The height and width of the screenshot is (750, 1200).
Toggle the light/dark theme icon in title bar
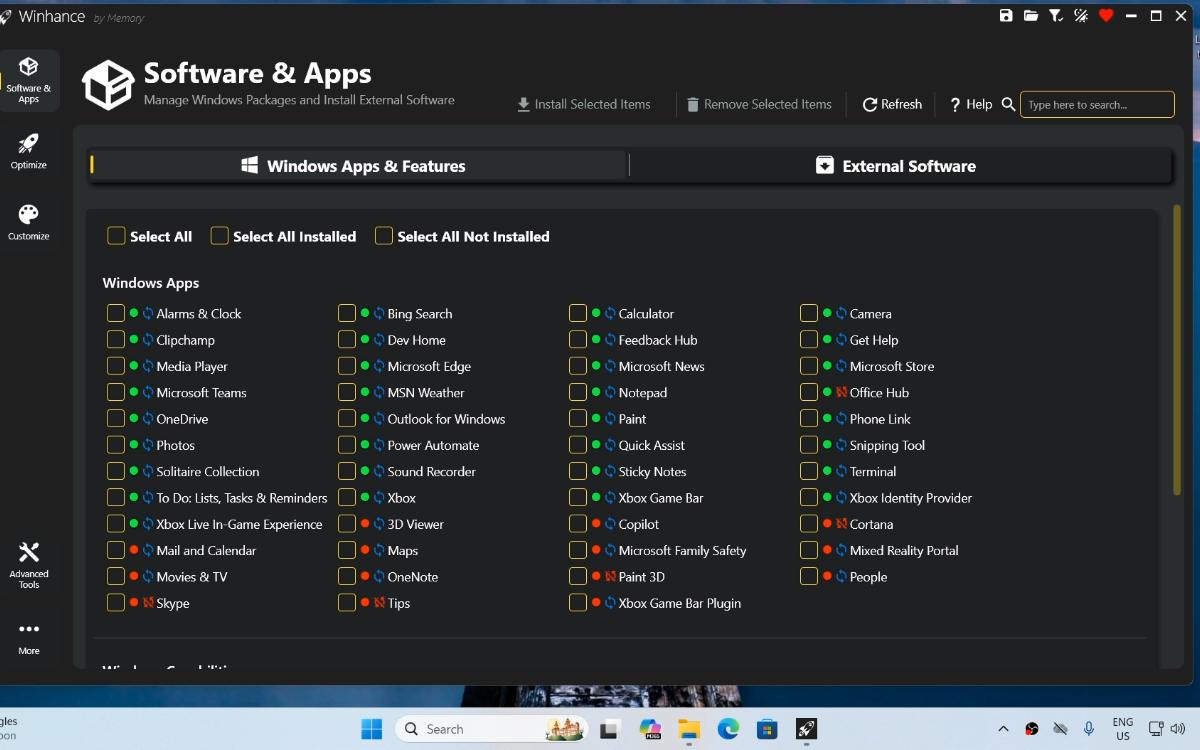1081,16
